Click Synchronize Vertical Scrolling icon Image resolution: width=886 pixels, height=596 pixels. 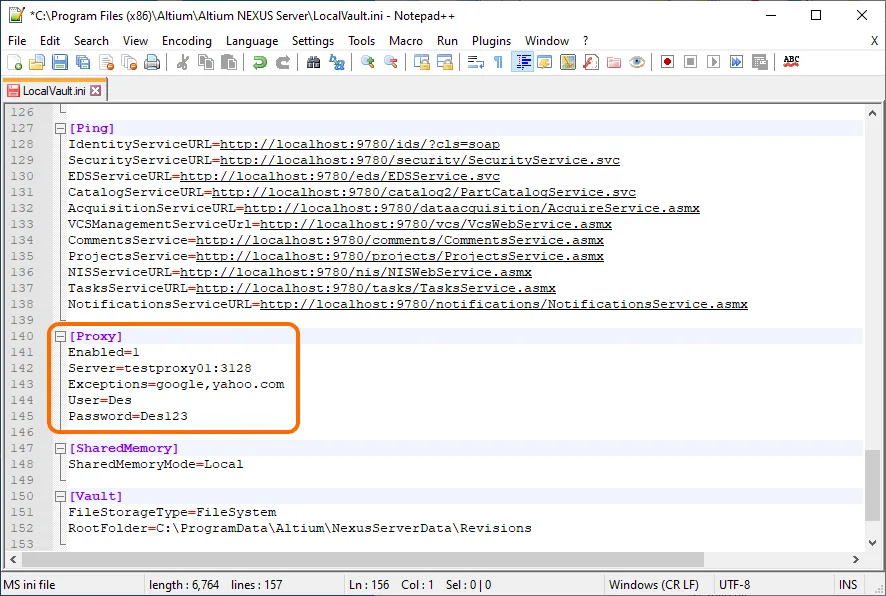click(x=422, y=62)
